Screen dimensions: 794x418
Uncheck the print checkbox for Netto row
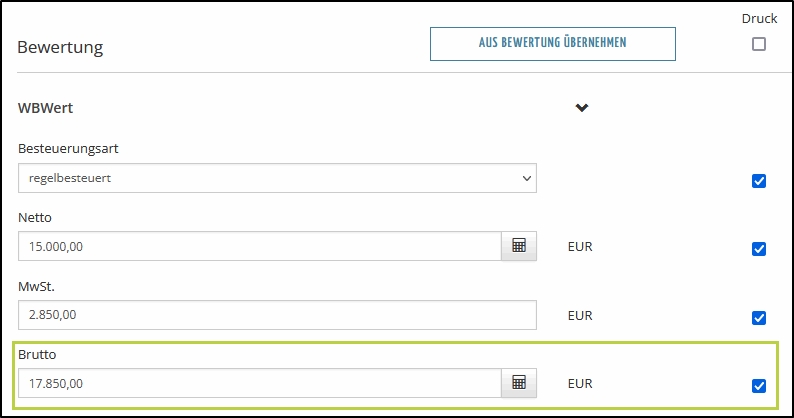pos(759,249)
